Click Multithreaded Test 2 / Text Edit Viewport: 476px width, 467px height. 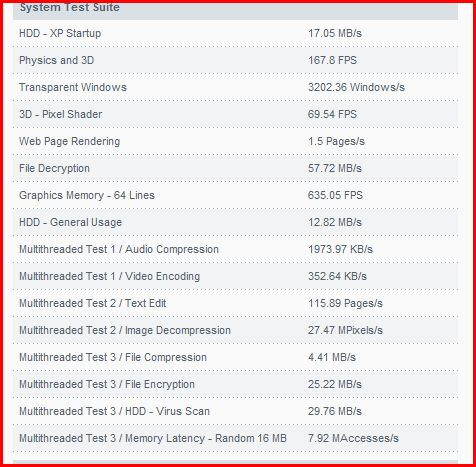click(92, 303)
